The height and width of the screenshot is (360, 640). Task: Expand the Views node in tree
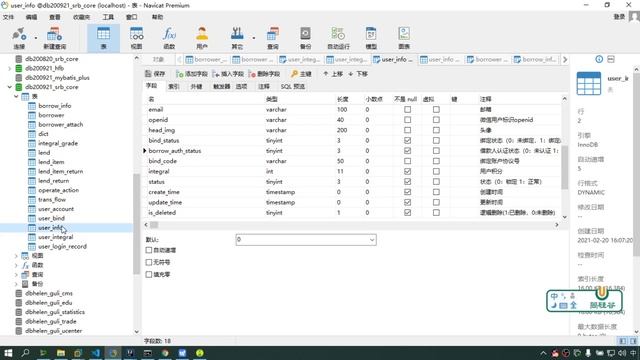coord(16,256)
